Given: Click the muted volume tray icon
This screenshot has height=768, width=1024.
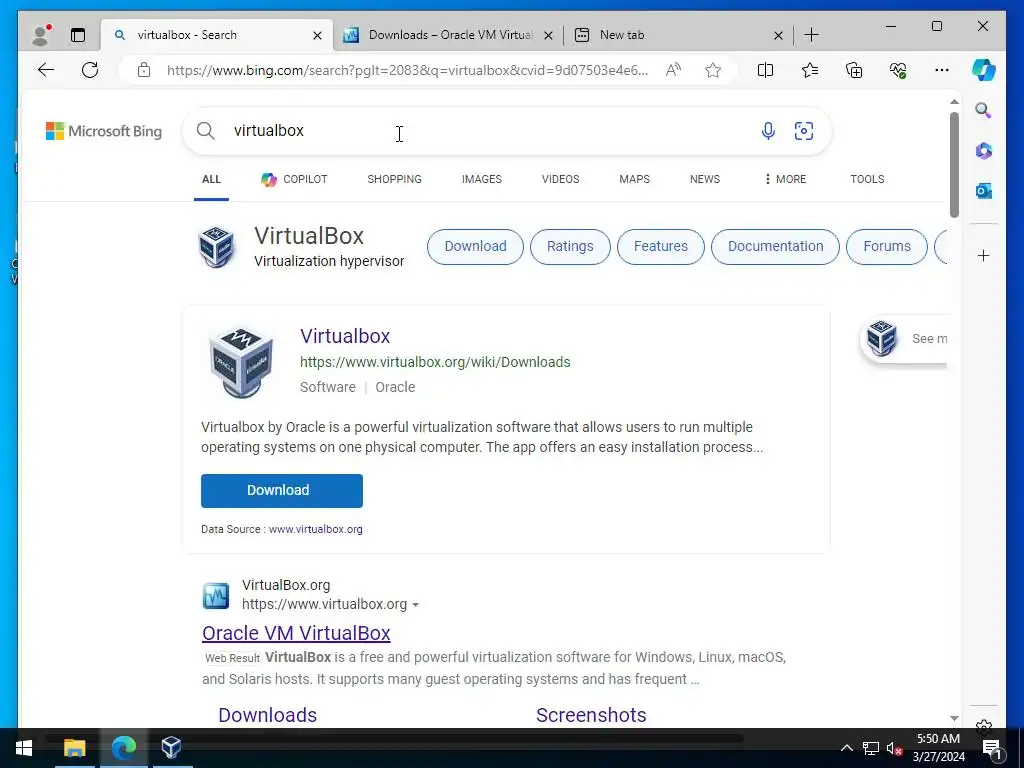Looking at the screenshot, I should 894,748.
